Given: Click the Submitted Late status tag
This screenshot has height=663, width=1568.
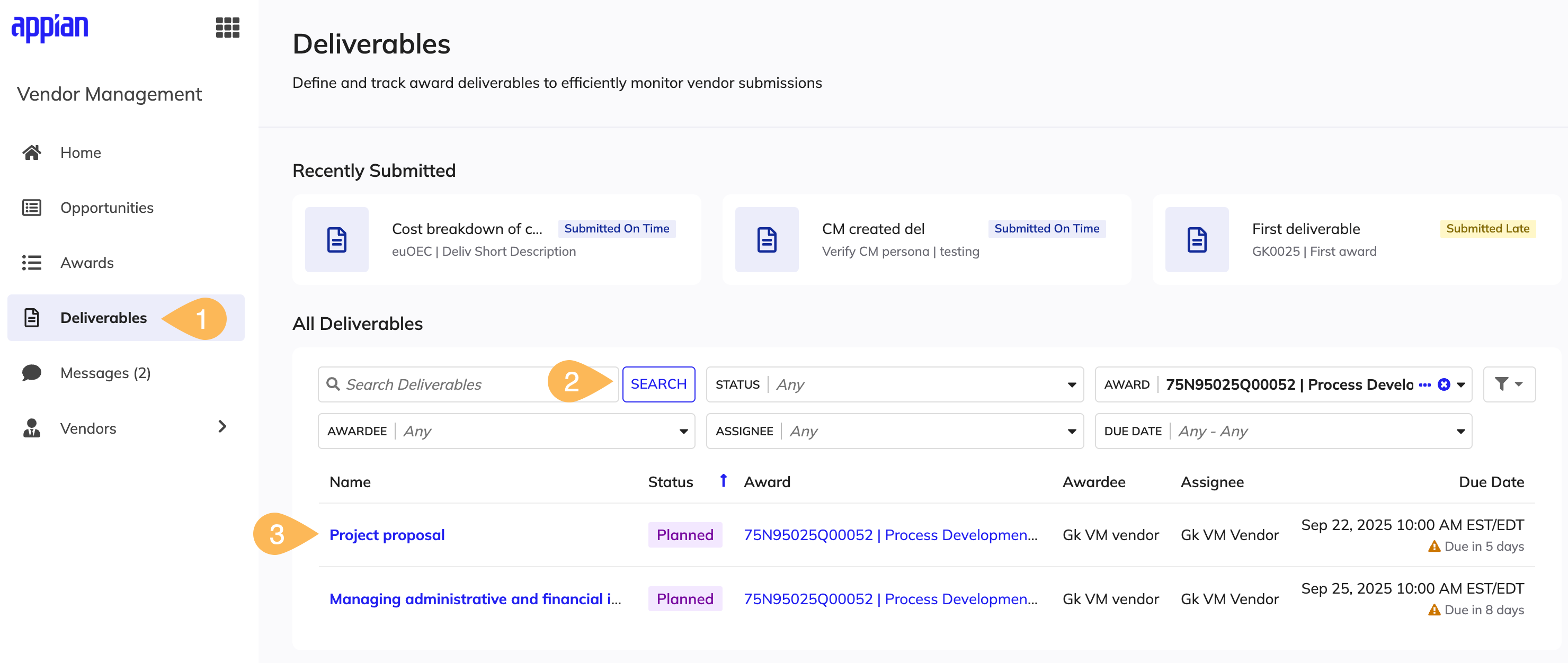Looking at the screenshot, I should click(x=1487, y=229).
